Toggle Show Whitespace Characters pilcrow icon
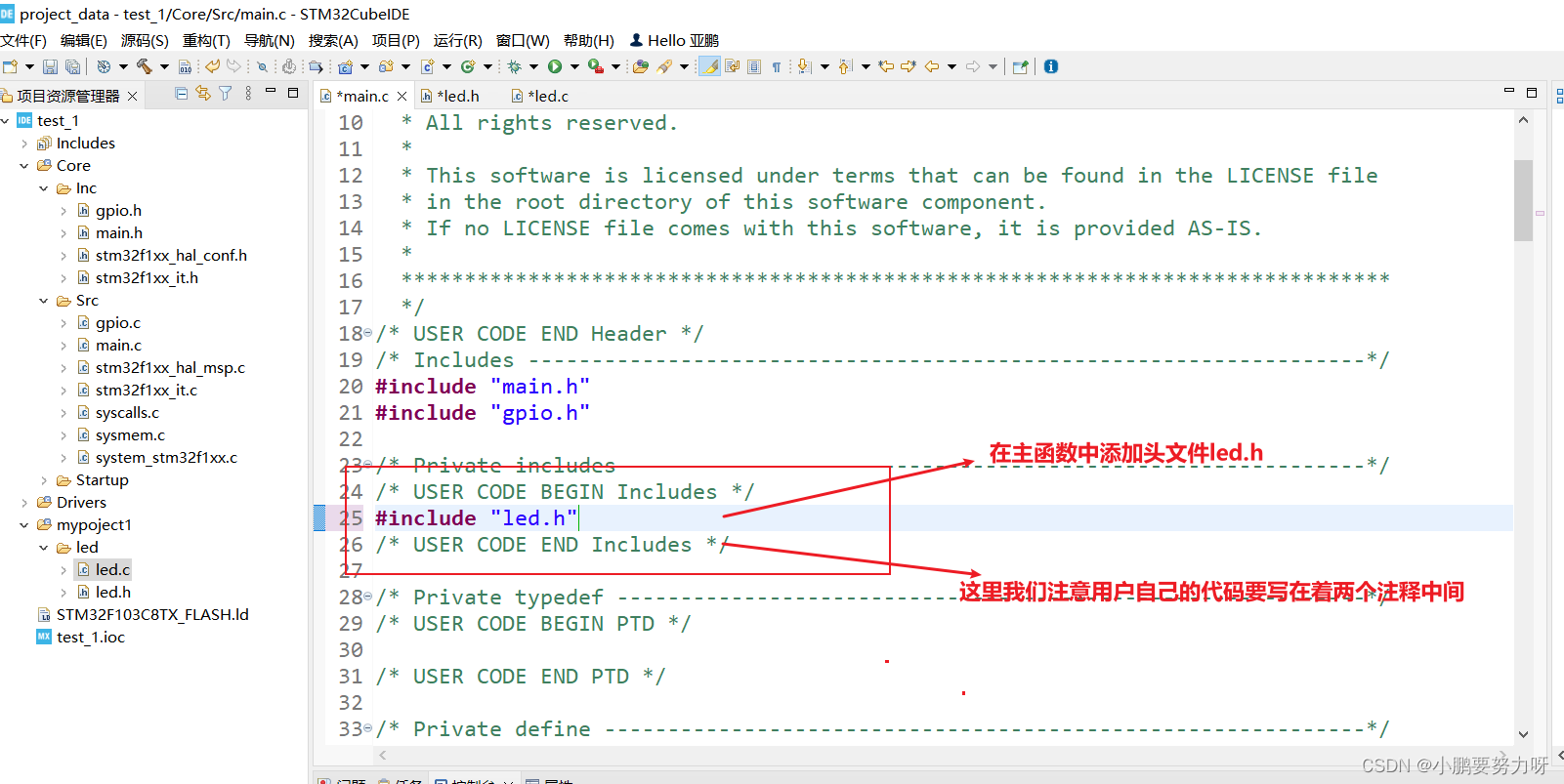This screenshot has width=1564, height=784. pos(777,66)
